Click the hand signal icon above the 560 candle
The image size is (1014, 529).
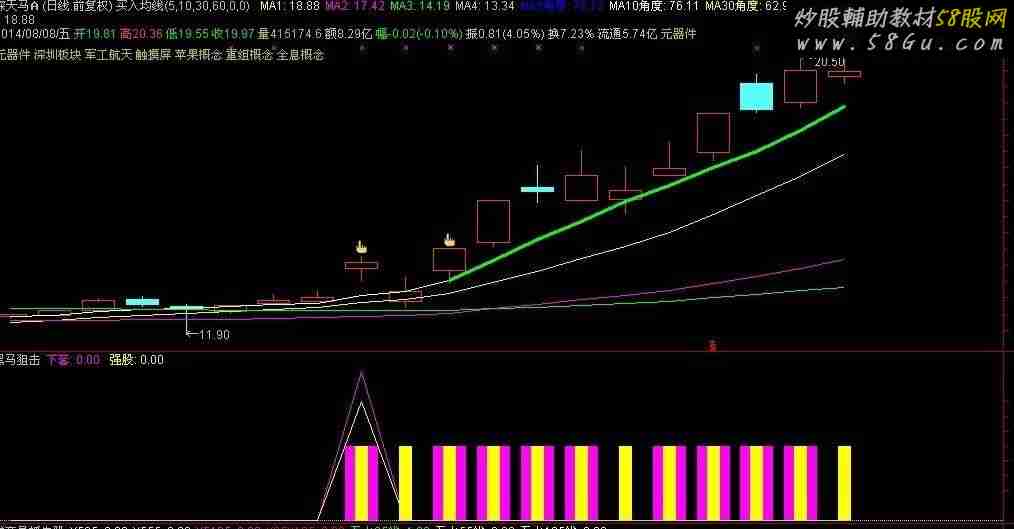click(x=361, y=247)
